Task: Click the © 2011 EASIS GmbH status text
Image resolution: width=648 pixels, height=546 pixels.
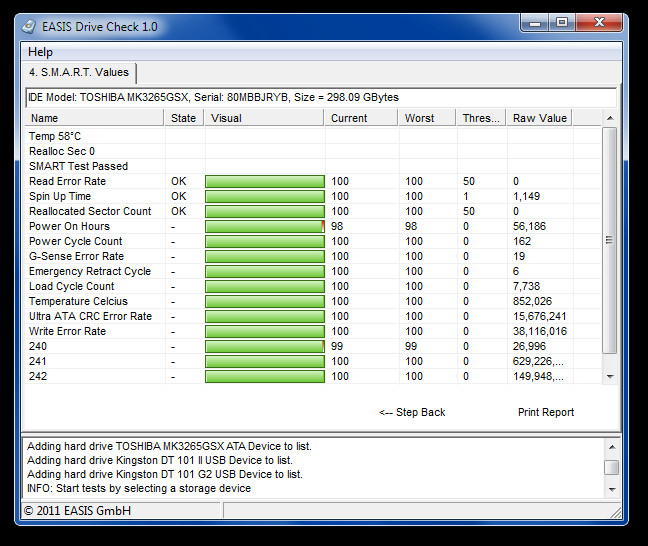Action: coord(77,511)
